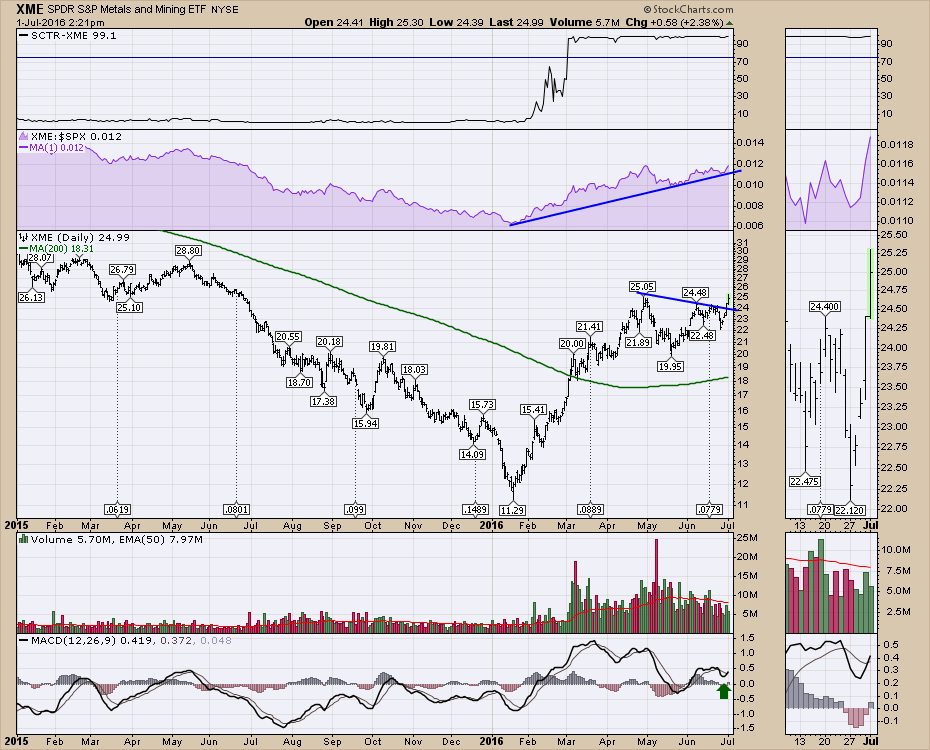This screenshot has width=930, height=750.
Task: Click the green arrow on MACD panel
Action: click(723, 691)
